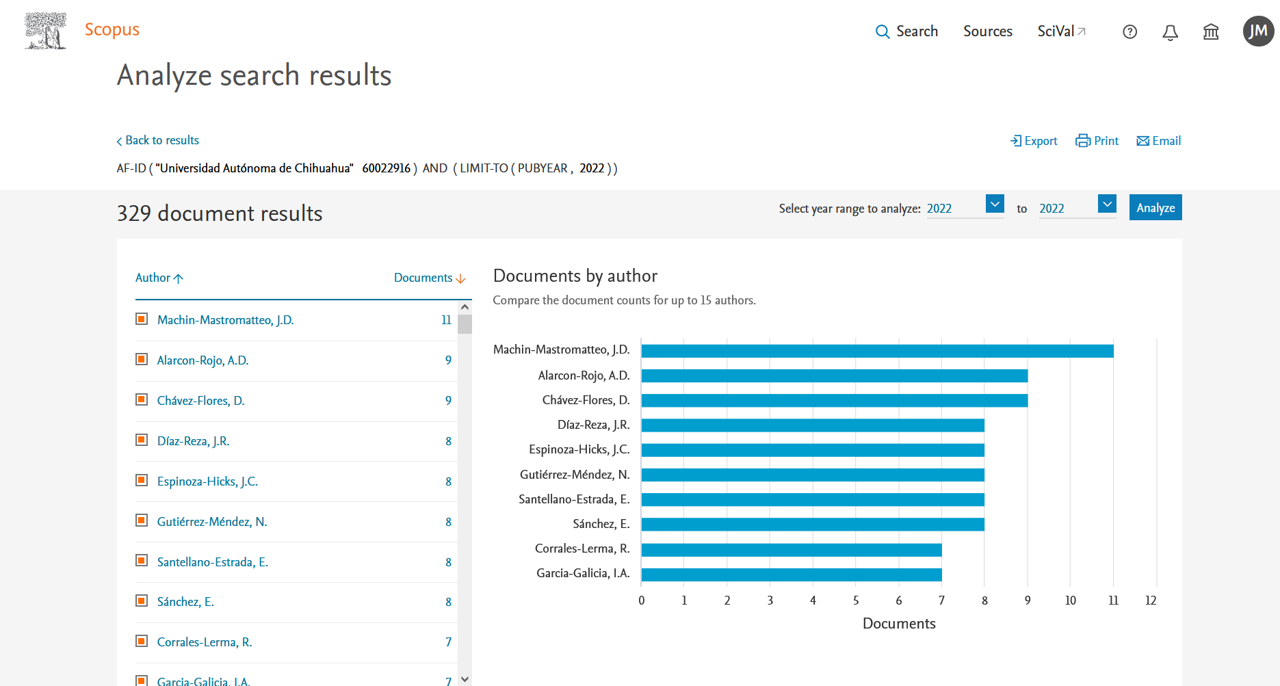Toggle the Alarcon-Rojo, A.D. checkbox

click(x=142, y=360)
